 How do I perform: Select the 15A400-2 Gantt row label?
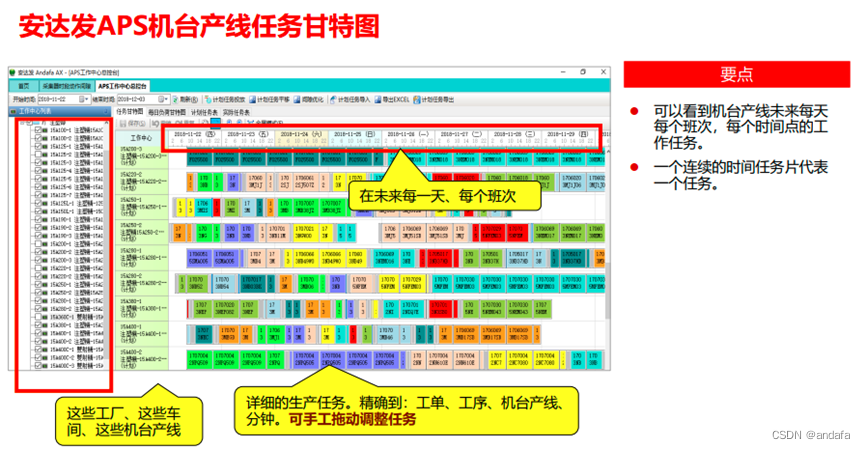(142, 359)
